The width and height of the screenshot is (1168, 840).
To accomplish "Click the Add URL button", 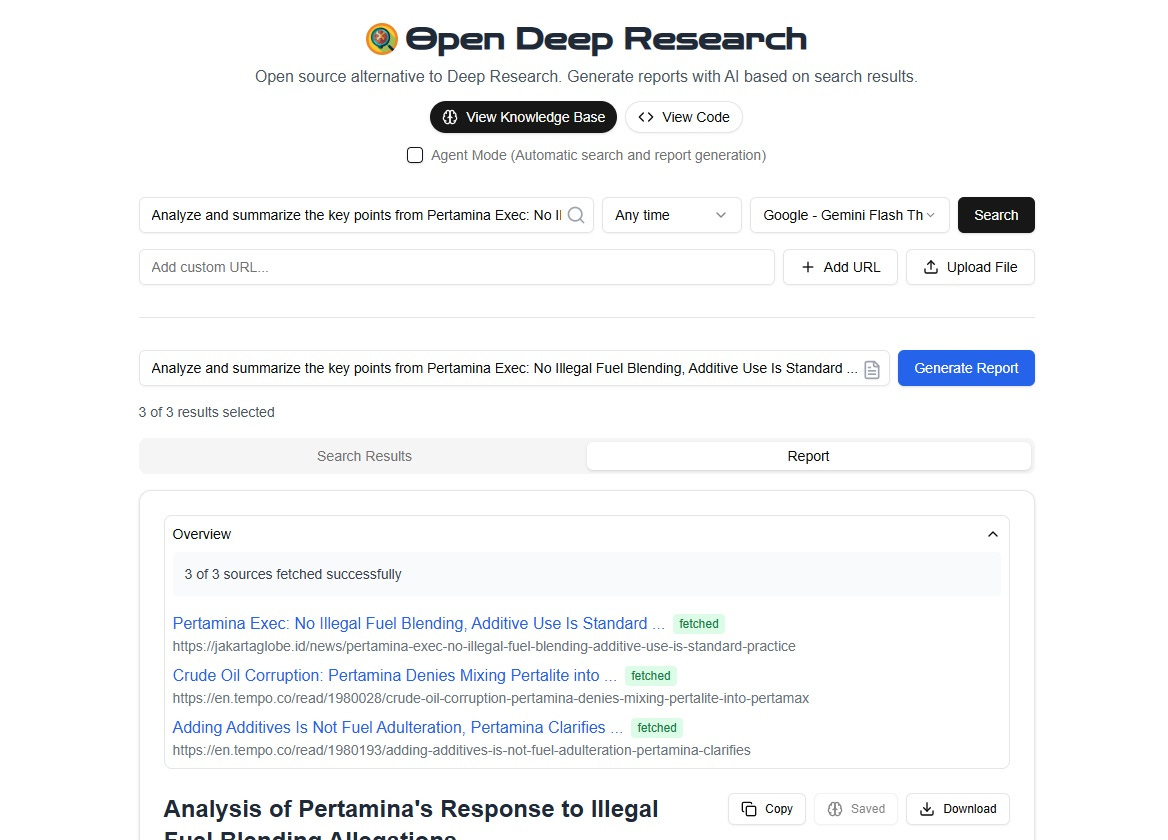I will [x=840, y=267].
